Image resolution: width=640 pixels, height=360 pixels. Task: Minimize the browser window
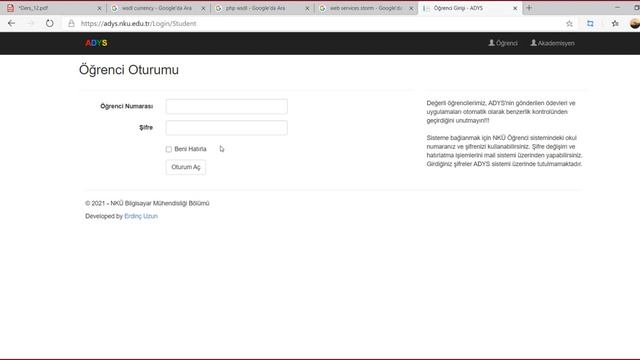(x=617, y=8)
